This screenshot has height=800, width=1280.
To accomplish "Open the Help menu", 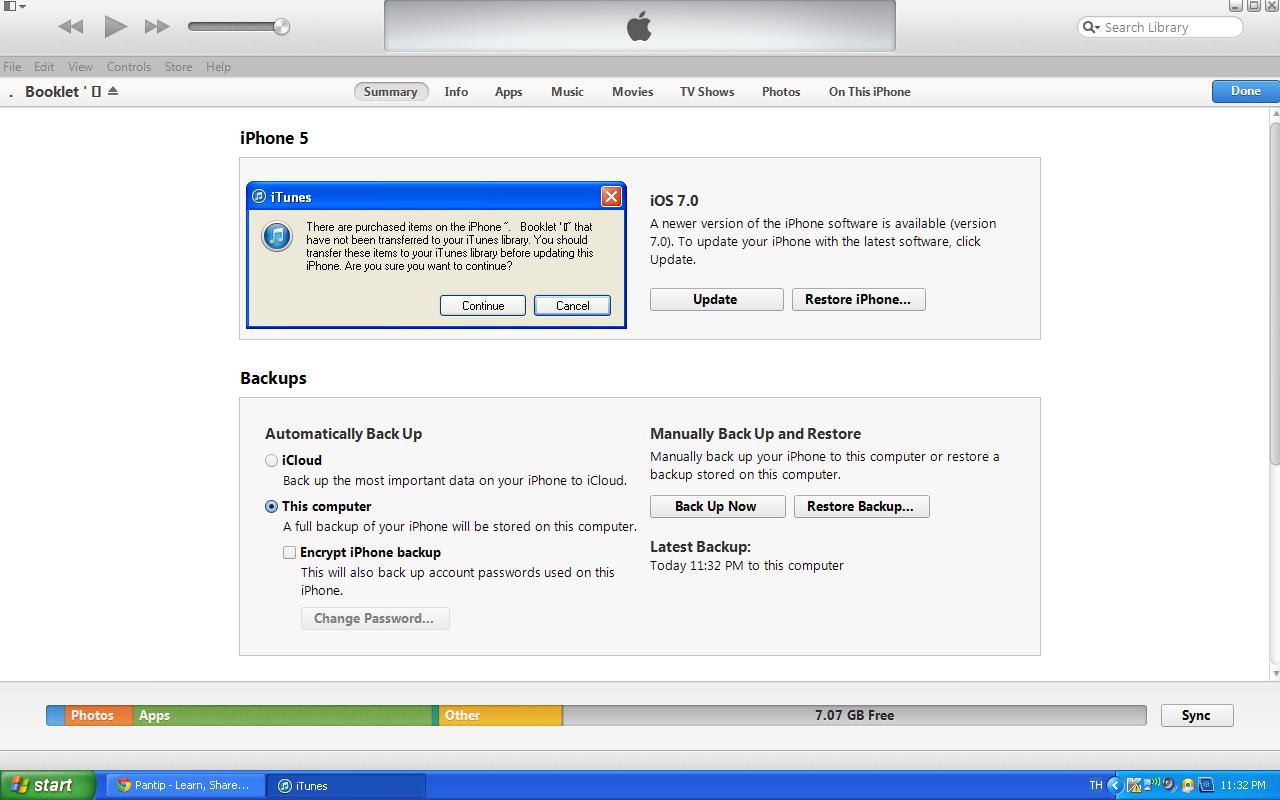I will 218,67.
